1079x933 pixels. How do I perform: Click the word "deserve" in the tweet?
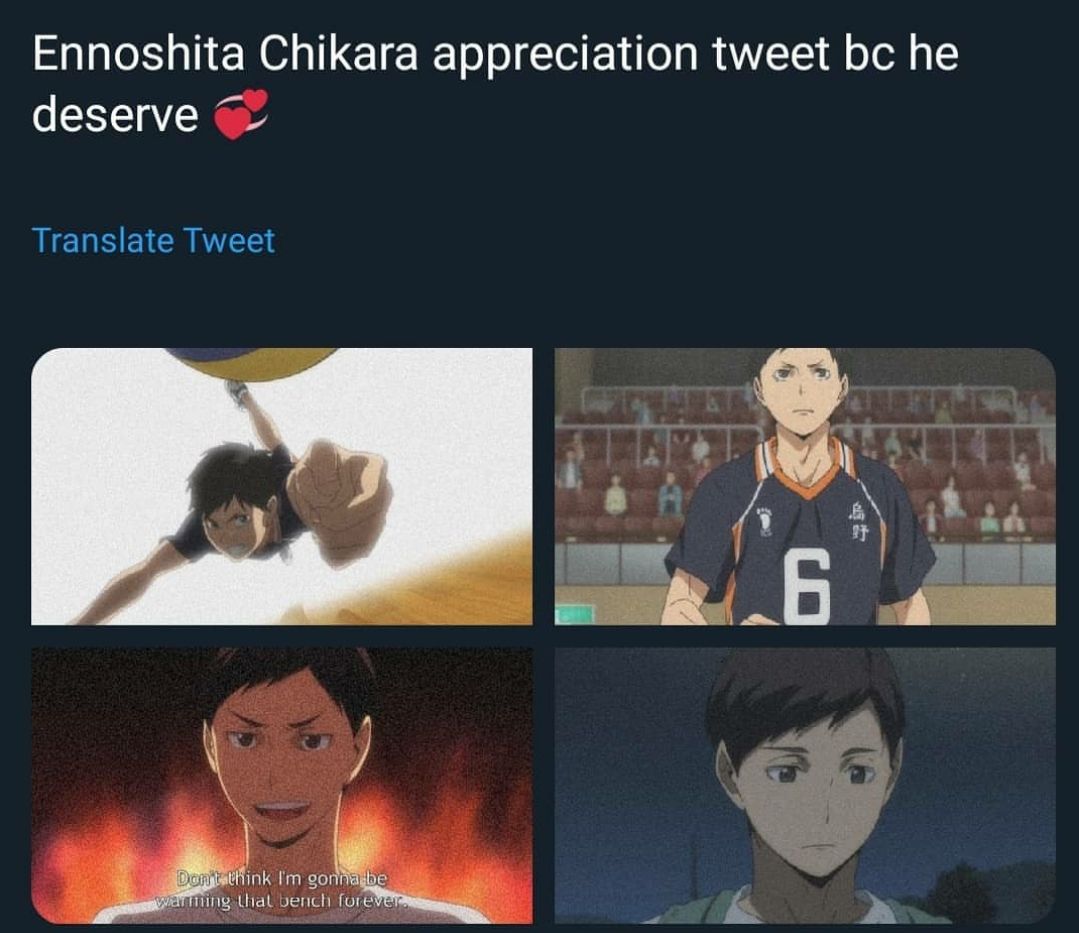tap(115, 114)
